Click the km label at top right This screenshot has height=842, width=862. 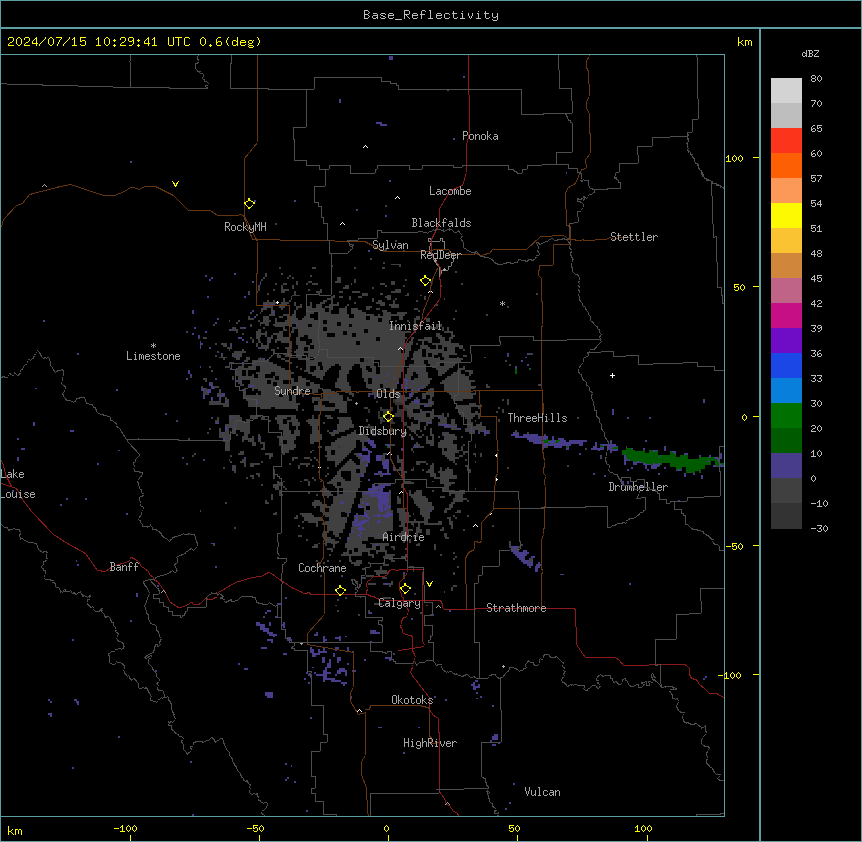[x=744, y=42]
